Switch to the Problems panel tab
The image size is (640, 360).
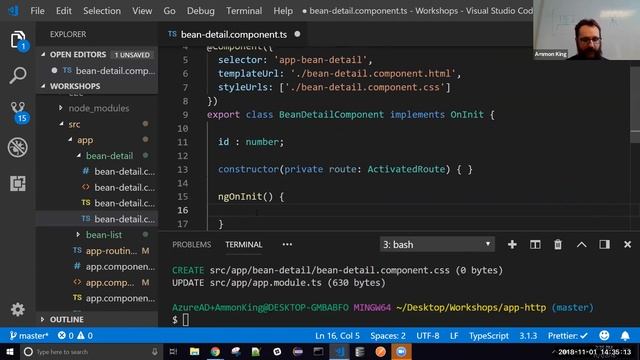coord(191,244)
